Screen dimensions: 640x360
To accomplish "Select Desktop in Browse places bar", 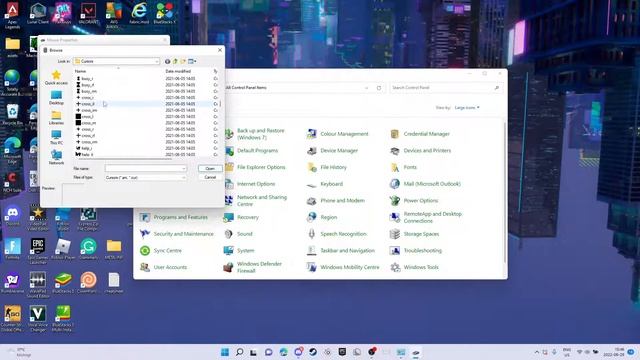I will pos(56,98).
